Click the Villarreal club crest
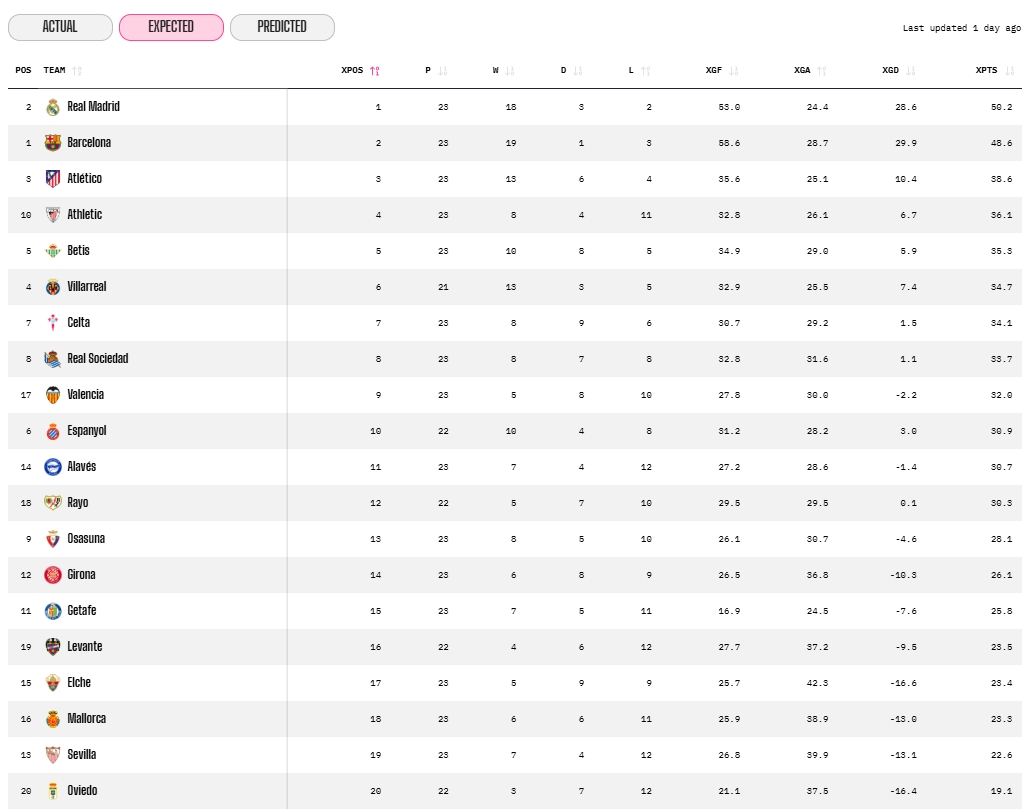The height and width of the screenshot is (812, 1026). click(53, 286)
